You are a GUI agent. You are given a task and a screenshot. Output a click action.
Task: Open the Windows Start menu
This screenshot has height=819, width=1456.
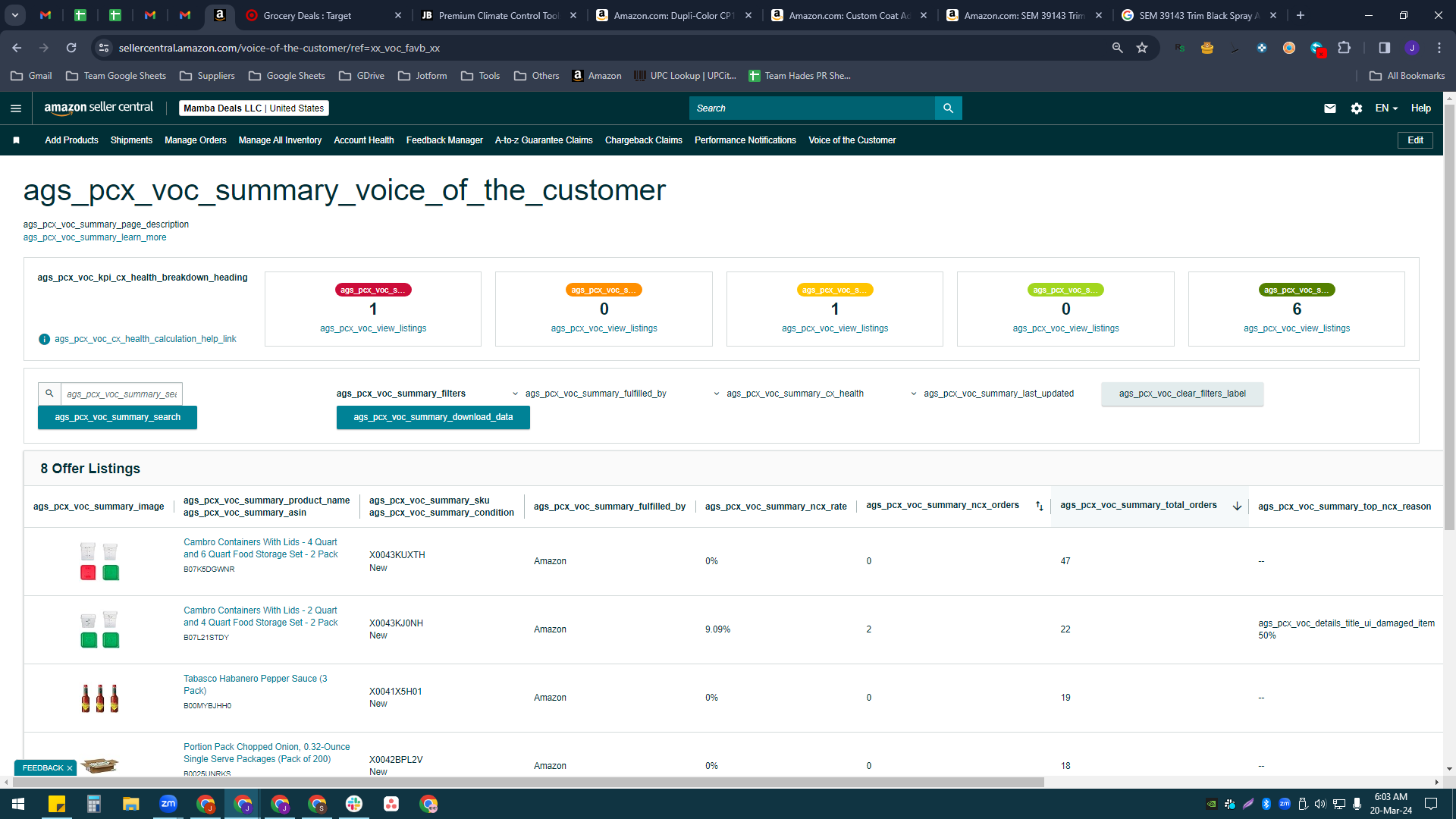[x=18, y=804]
